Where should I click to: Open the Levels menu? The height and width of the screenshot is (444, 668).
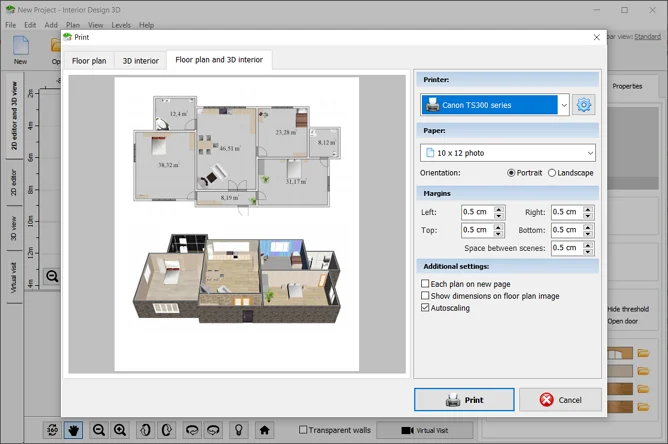121,25
